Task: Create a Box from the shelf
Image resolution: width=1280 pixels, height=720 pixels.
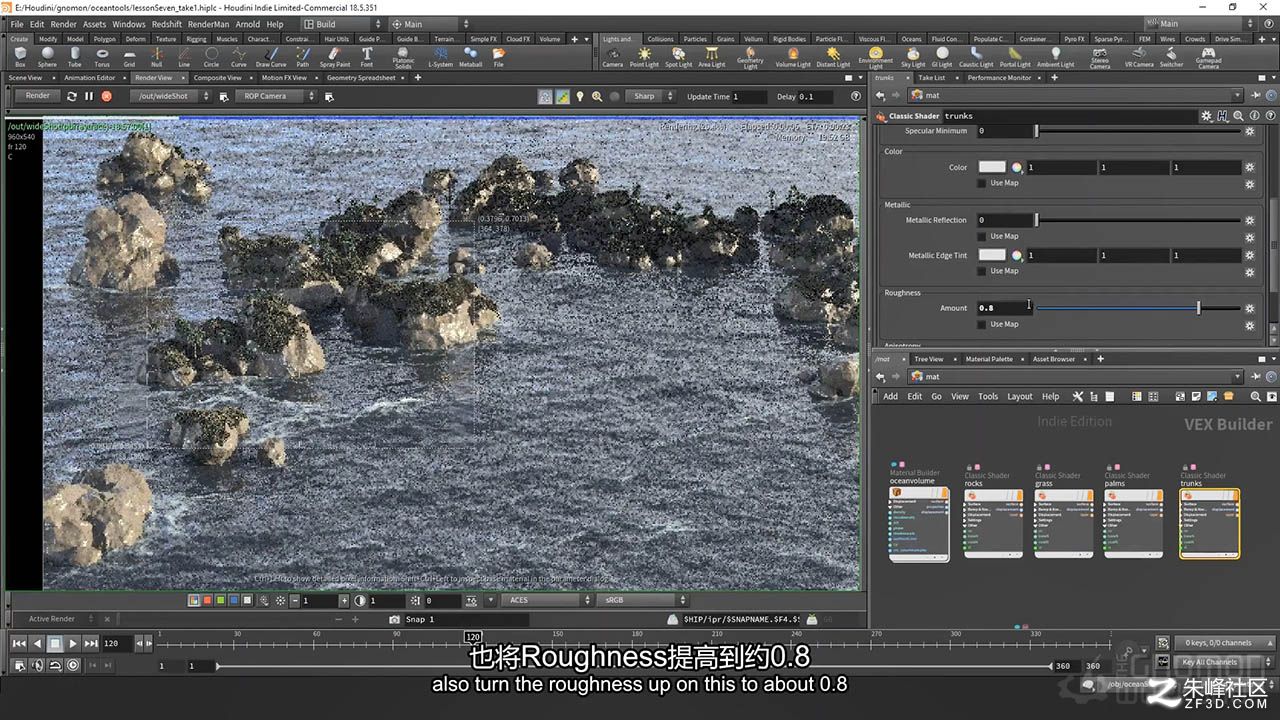Action: (x=20, y=57)
